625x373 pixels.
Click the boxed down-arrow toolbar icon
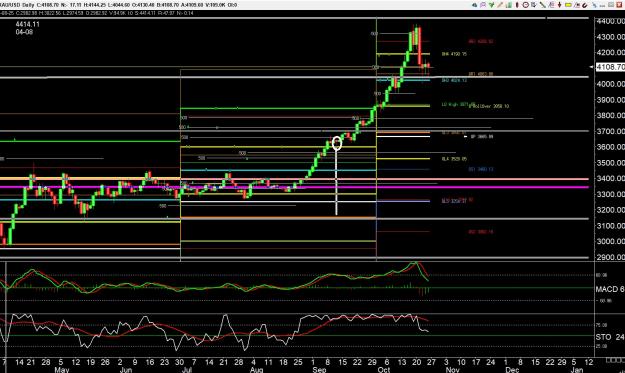tap(533, 5)
